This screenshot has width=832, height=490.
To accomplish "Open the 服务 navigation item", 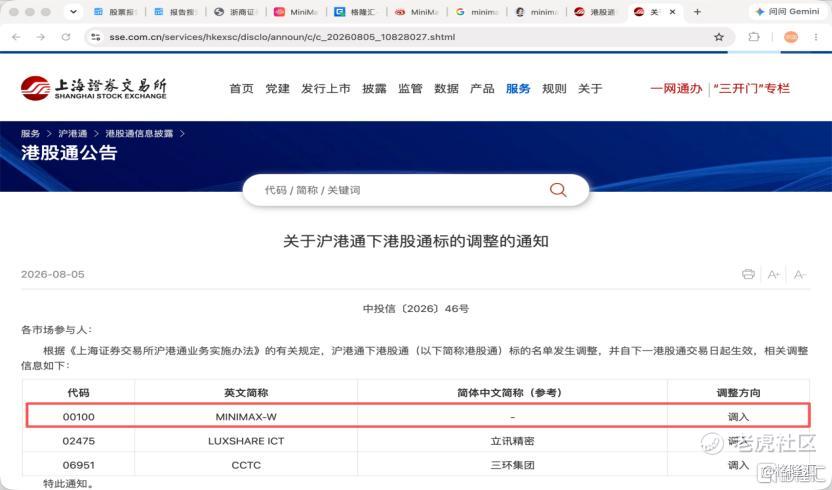I will pos(518,89).
